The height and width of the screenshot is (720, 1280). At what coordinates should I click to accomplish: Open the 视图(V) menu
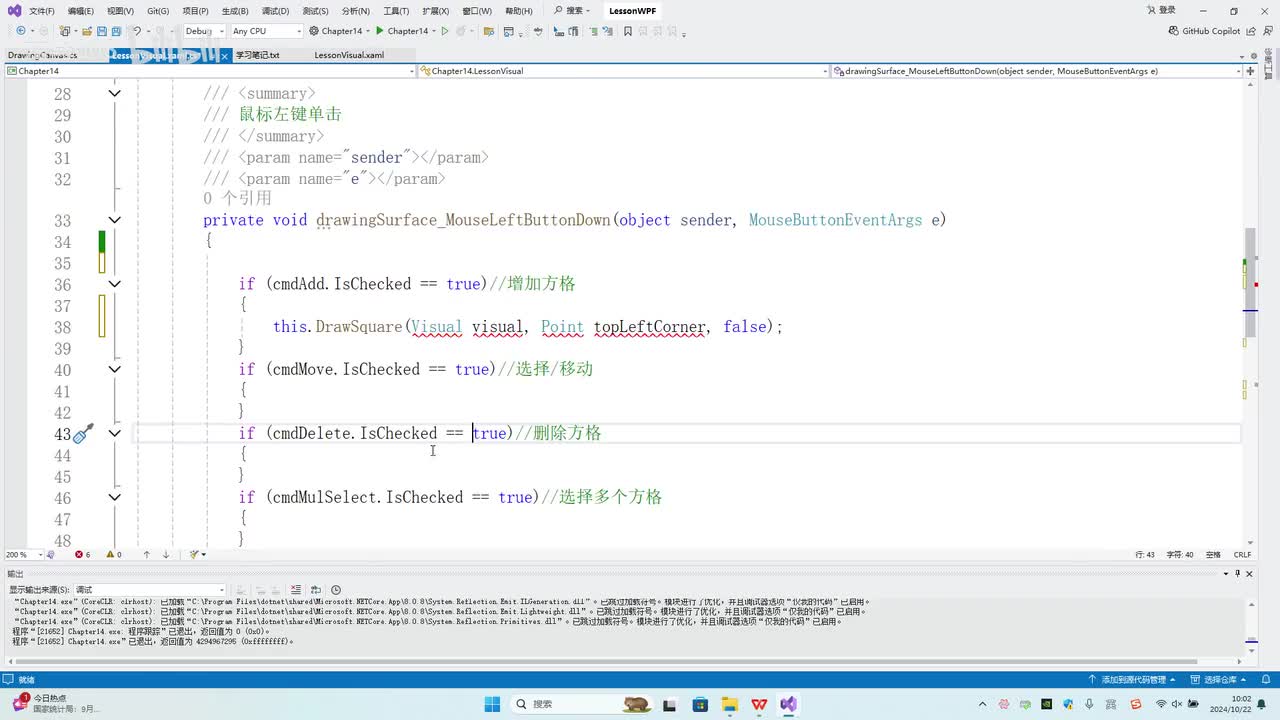coord(120,11)
